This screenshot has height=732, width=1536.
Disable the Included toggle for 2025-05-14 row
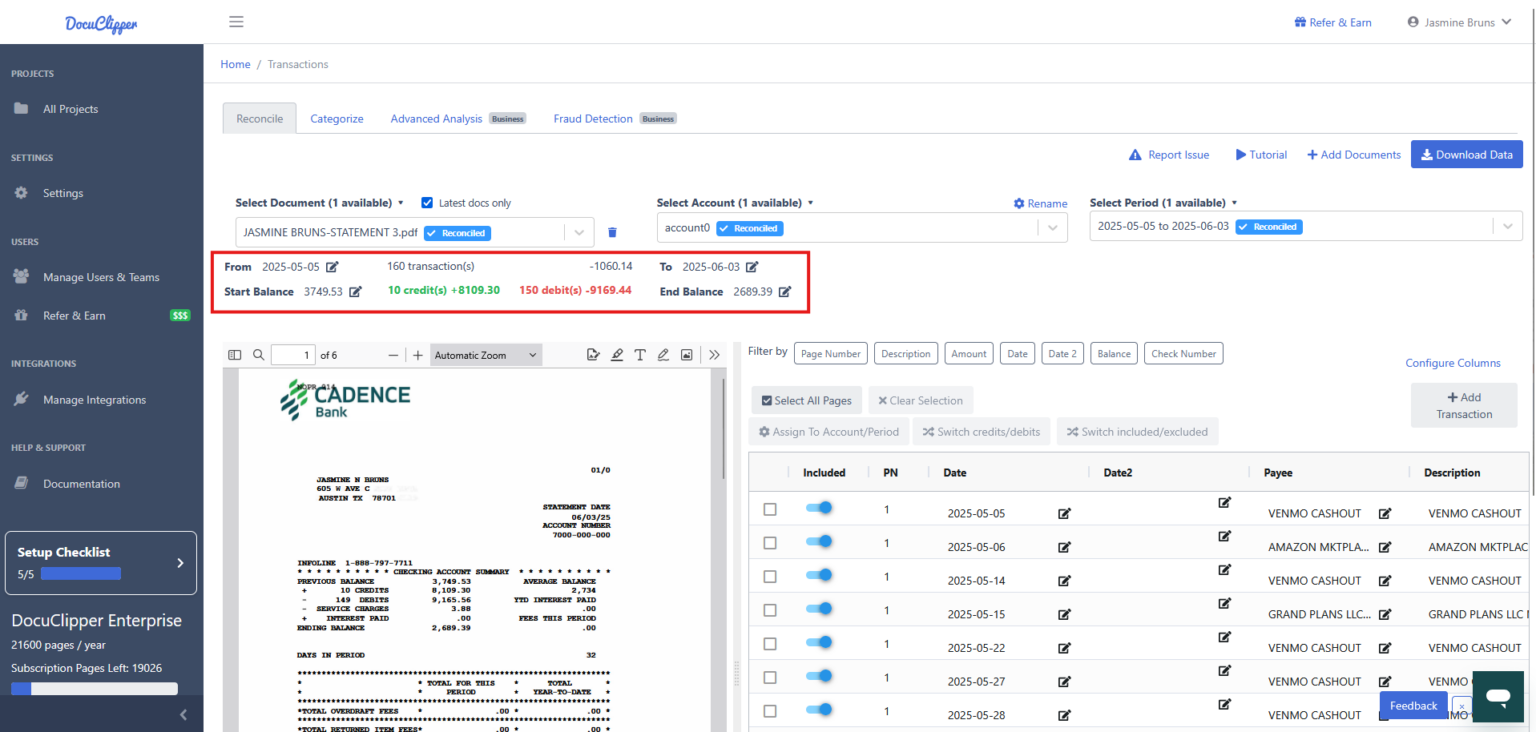(819, 576)
